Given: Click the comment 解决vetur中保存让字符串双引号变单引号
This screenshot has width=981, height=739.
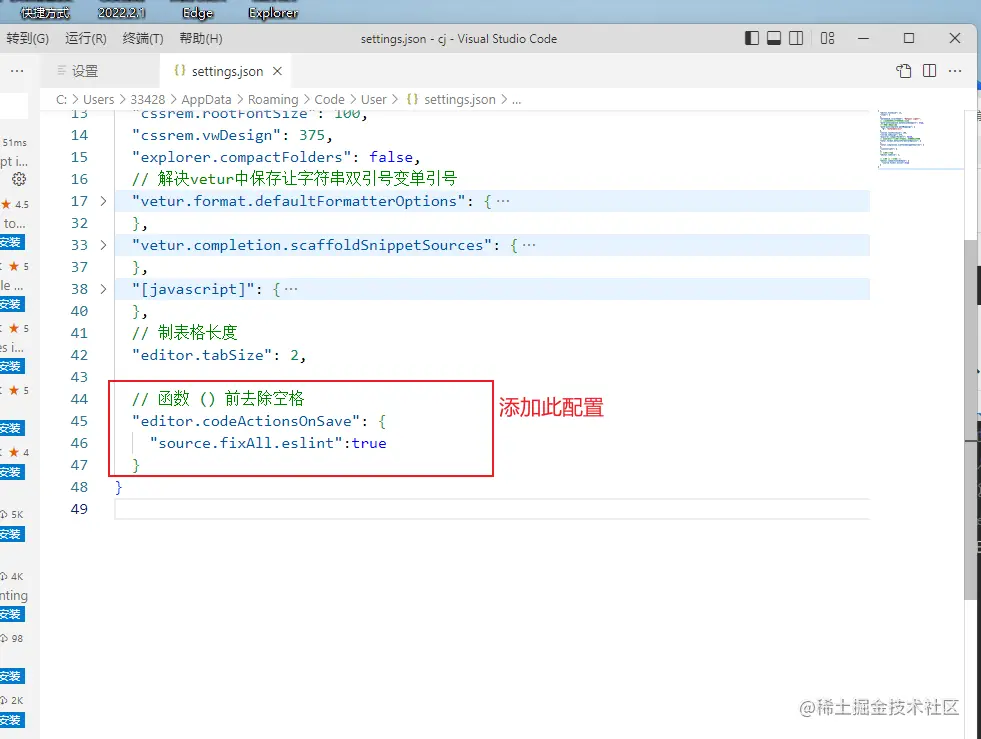Looking at the screenshot, I should pyautogui.click(x=295, y=179).
